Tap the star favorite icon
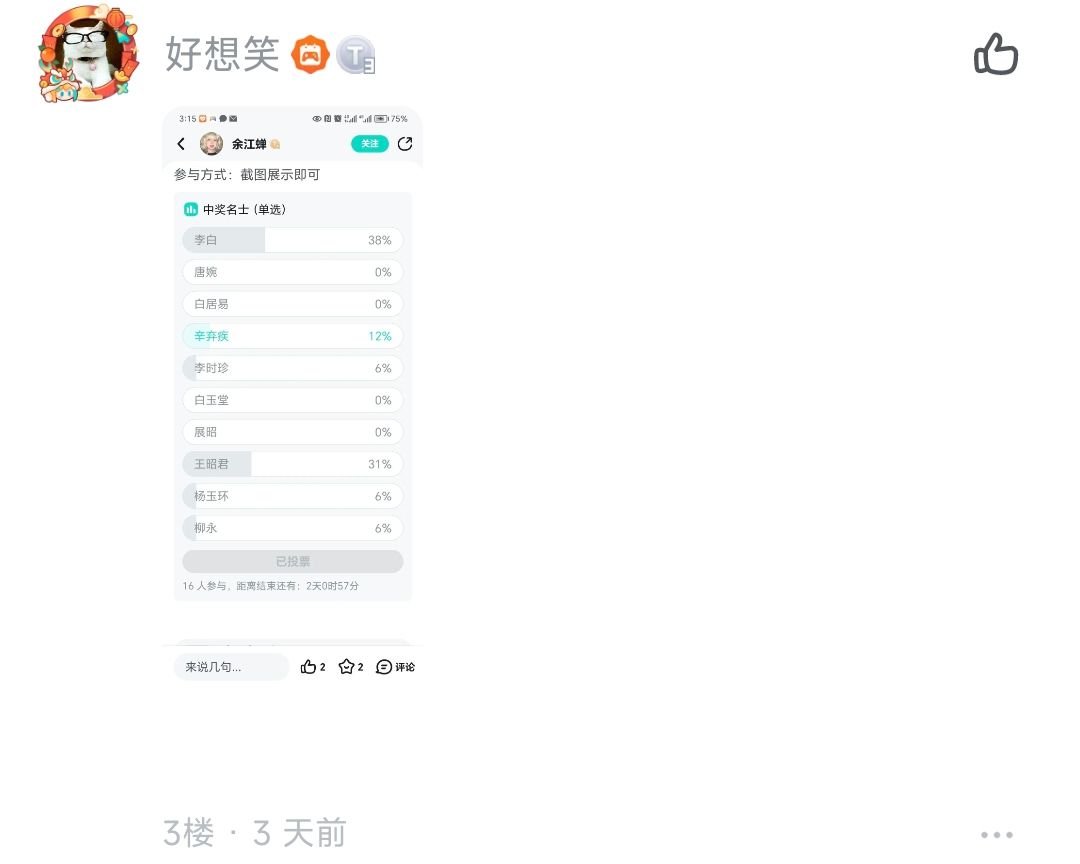 coord(346,666)
